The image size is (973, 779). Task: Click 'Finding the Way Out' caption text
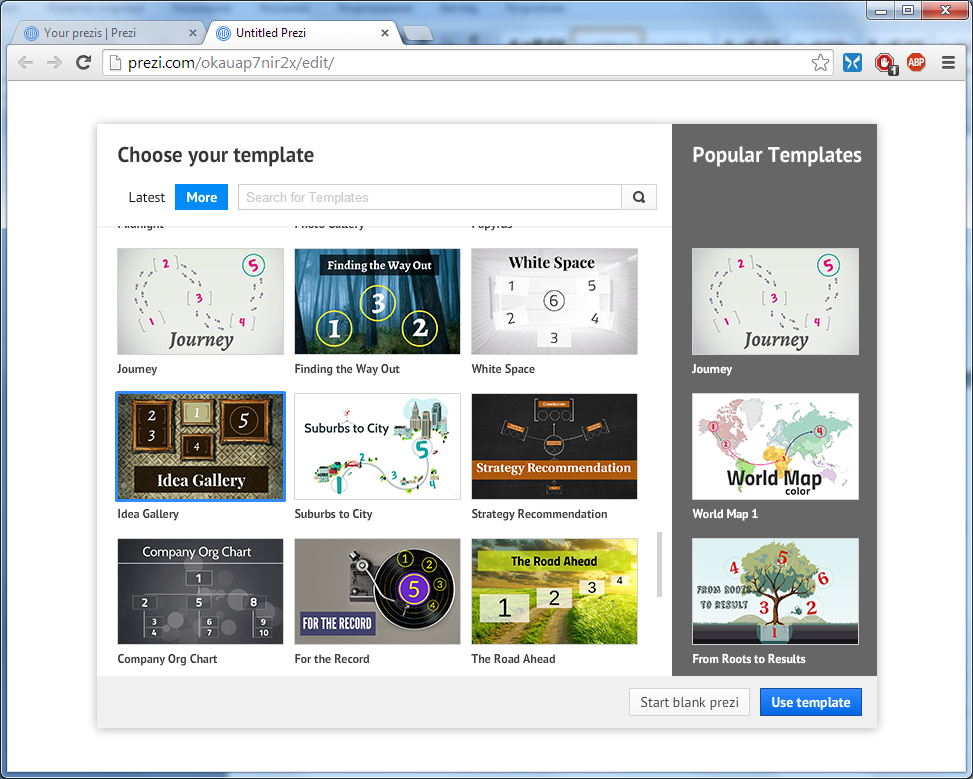coord(347,369)
